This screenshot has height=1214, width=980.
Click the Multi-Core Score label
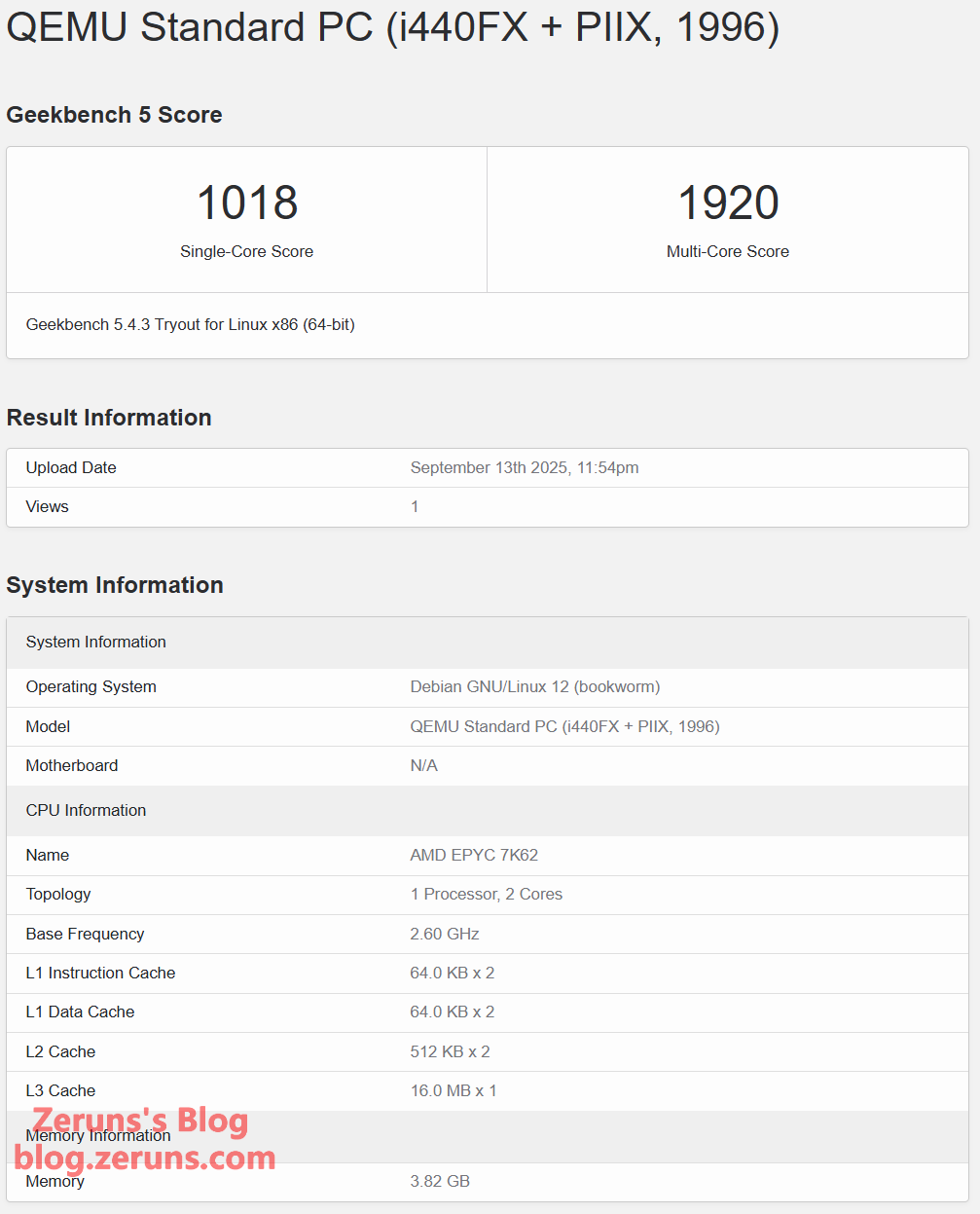click(x=727, y=251)
